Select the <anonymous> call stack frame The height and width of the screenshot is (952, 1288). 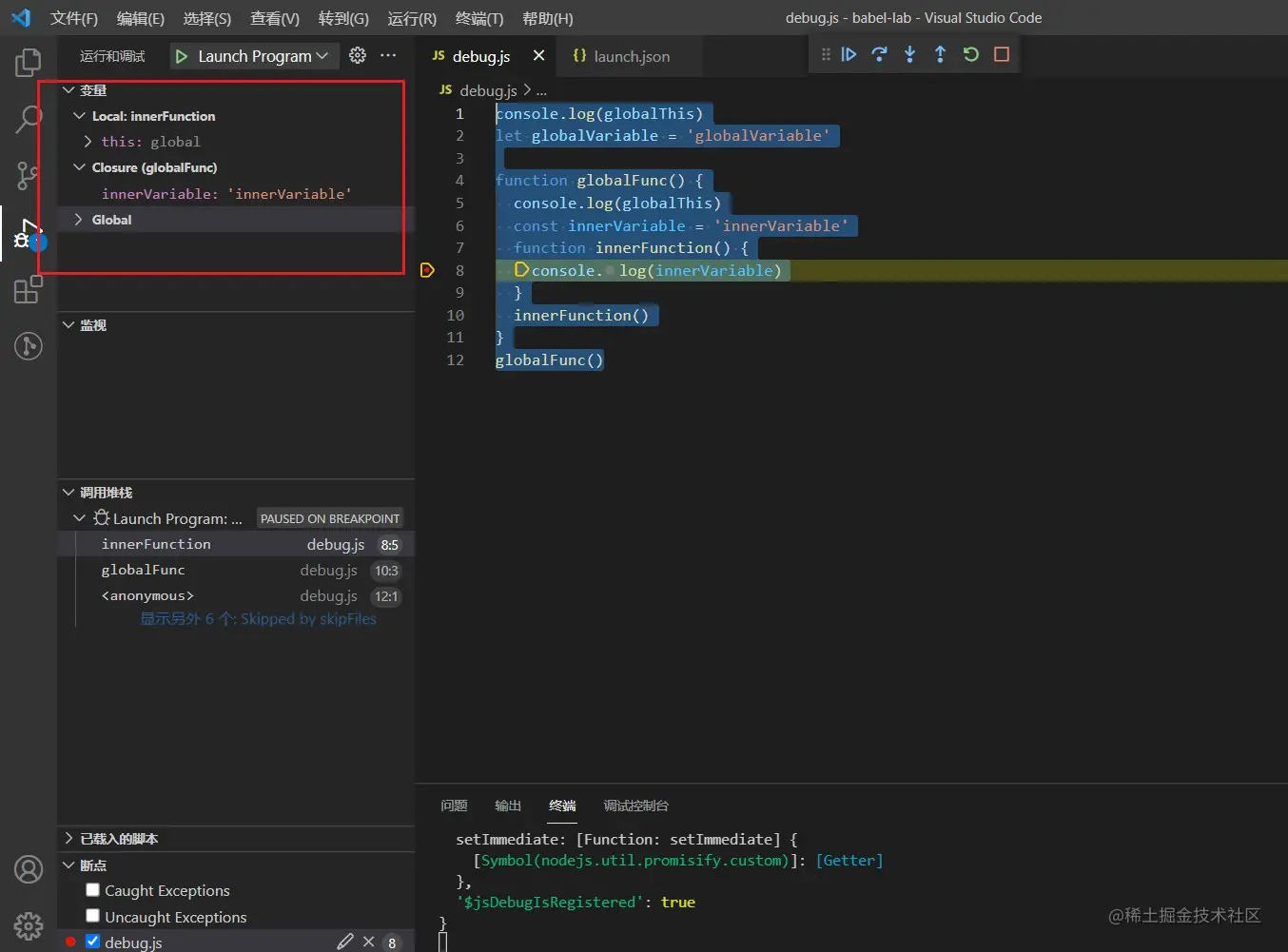pos(236,596)
